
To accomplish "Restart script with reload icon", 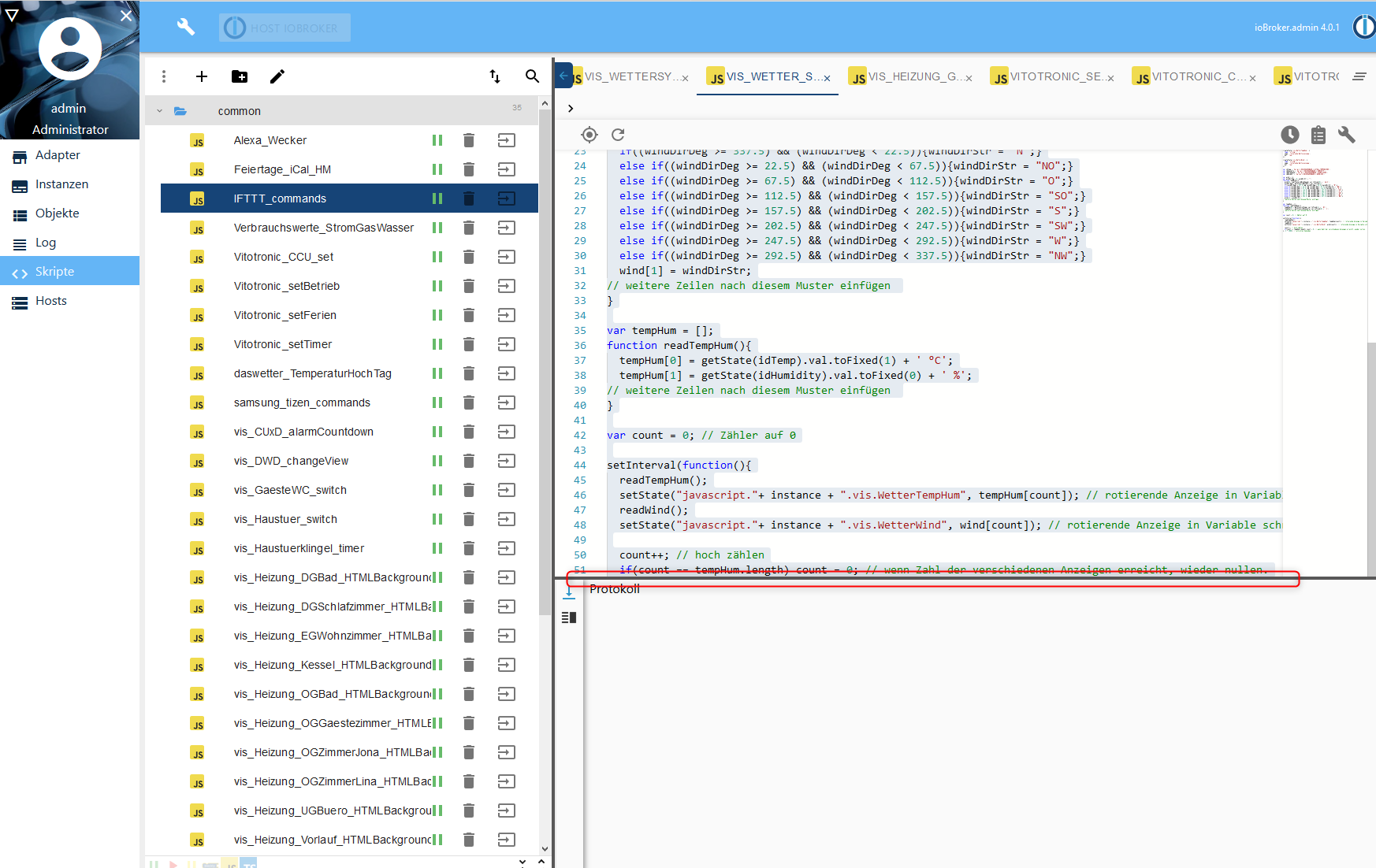I will point(619,135).
